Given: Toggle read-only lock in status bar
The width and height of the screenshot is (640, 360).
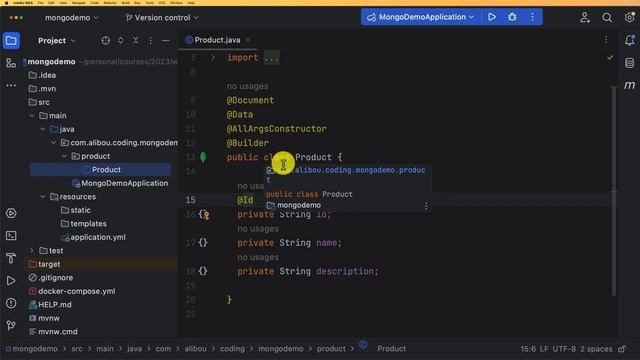Looking at the screenshot, I should tap(622, 349).
